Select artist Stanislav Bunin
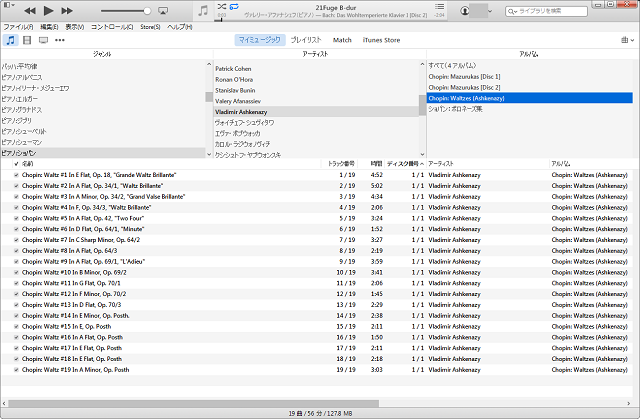This screenshot has height=419, width=640. 235,90
